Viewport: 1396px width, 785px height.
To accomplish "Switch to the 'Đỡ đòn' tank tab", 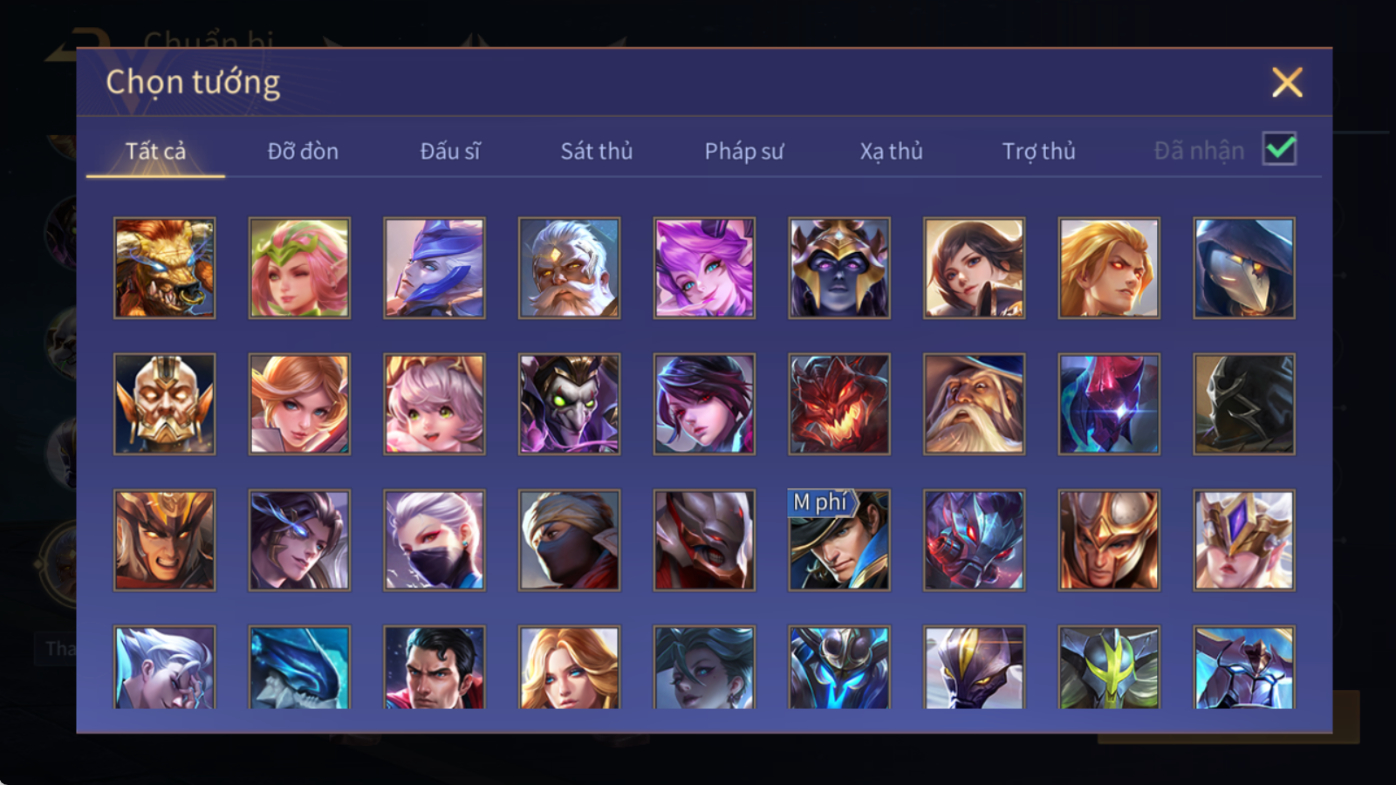I will (303, 151).
